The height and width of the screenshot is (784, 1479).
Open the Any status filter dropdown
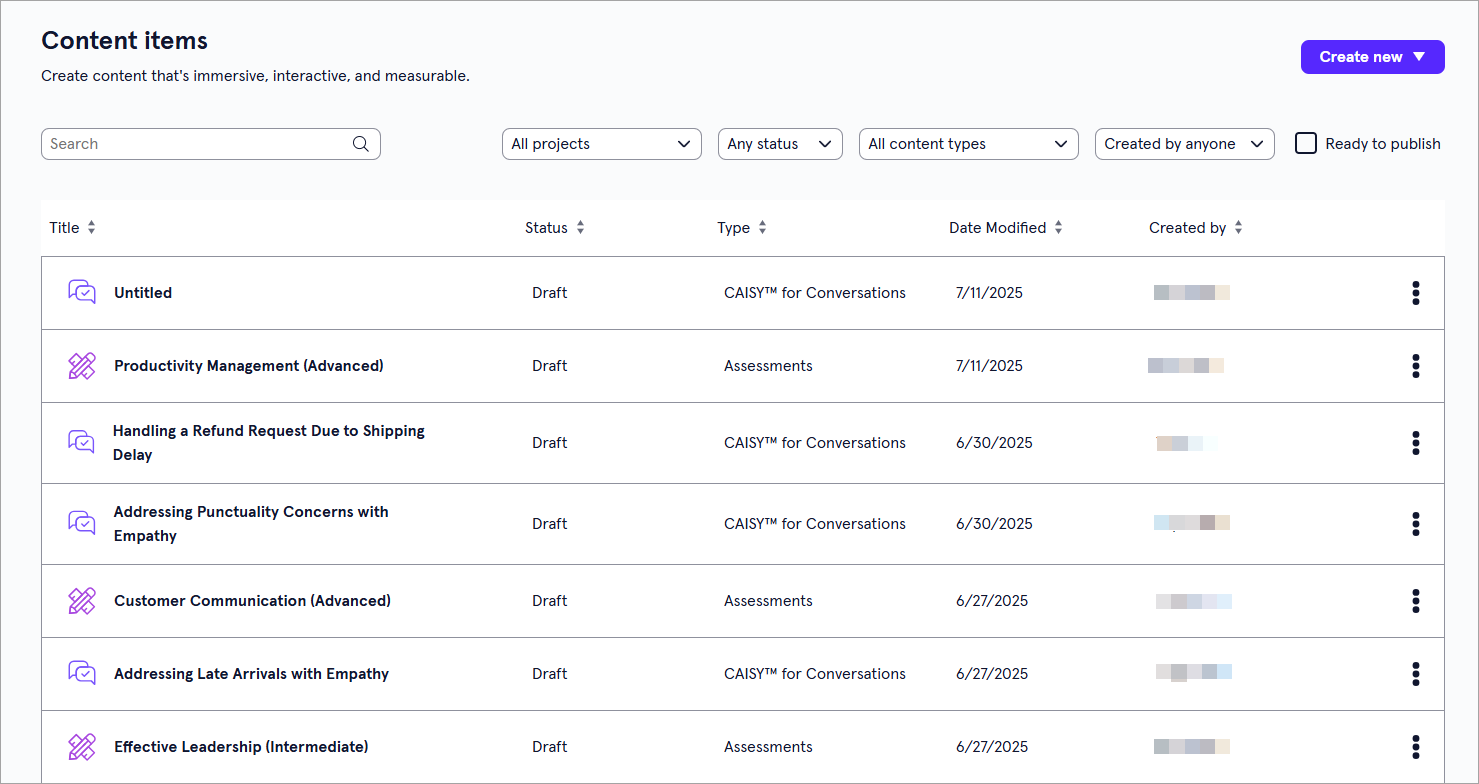[x=780, y=144]
